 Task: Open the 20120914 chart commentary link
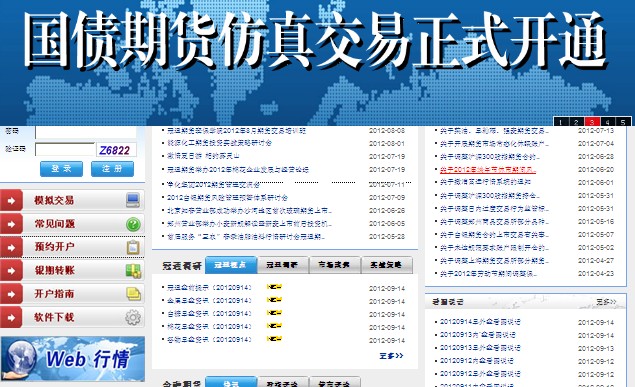(x=480, y=322)
